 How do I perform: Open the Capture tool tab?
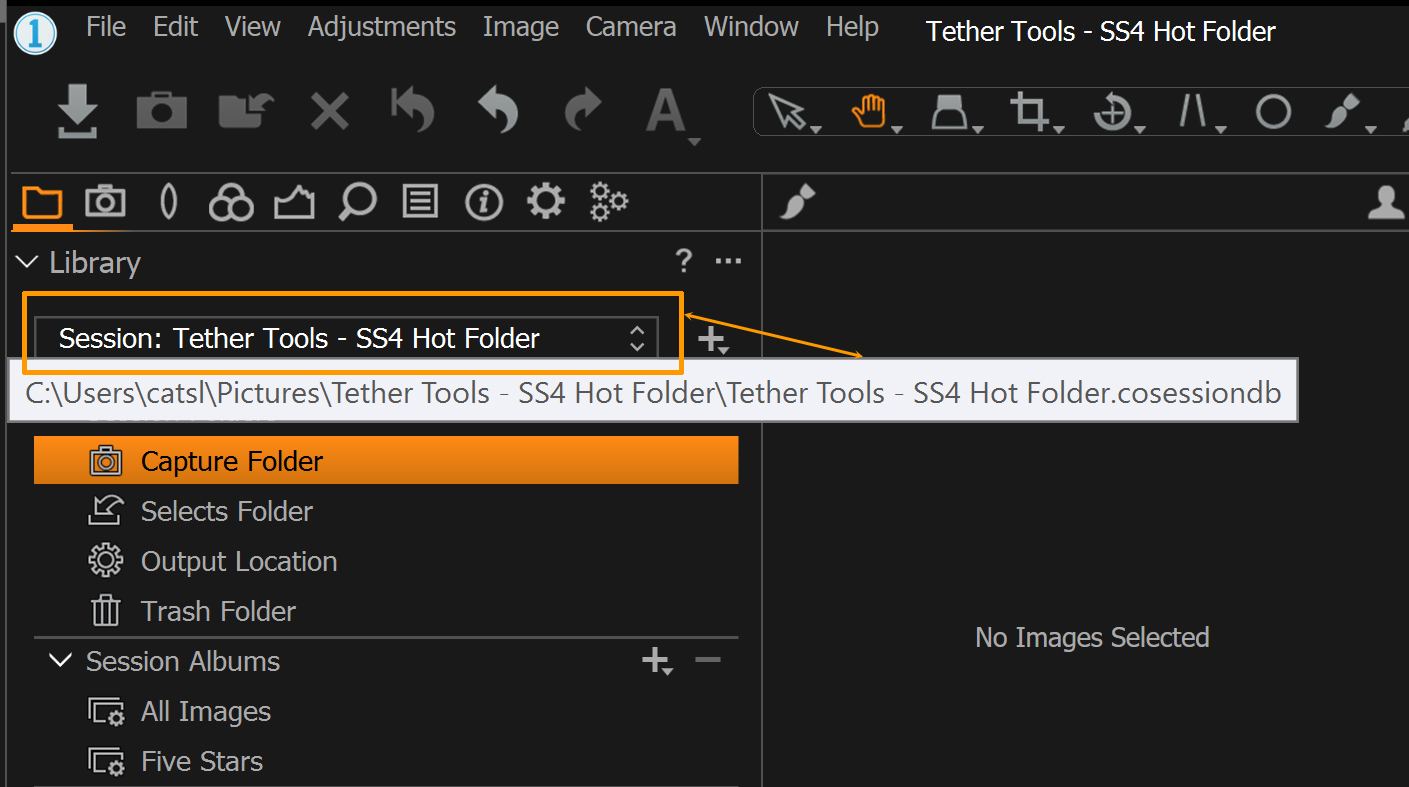[x=105, y=202]
